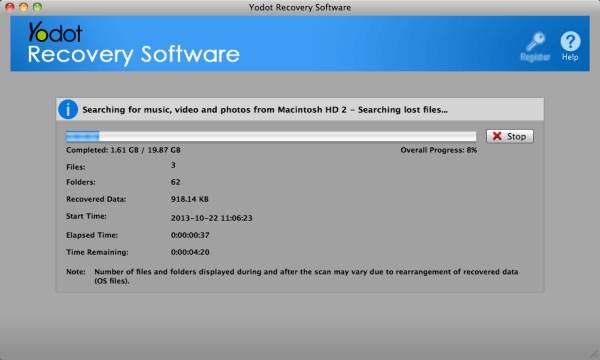Click the 'Elapsed Time:' label
Image resolution: width=600 pixels, height=360 pixels.
tap(92, 235)
